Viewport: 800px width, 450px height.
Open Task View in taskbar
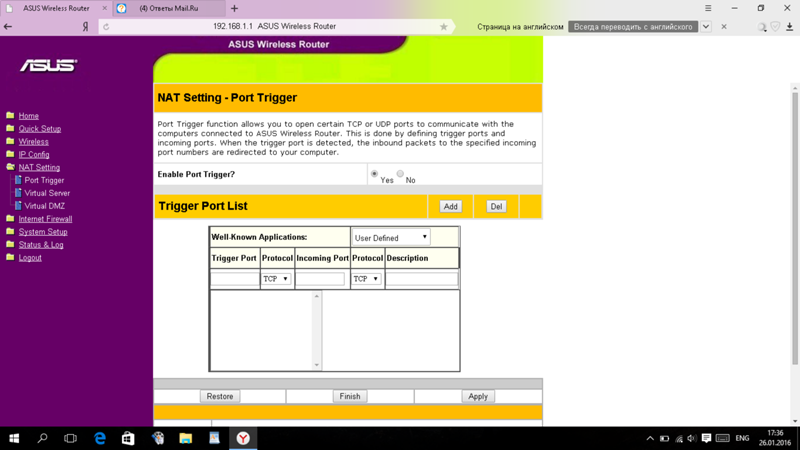[70, 438]
